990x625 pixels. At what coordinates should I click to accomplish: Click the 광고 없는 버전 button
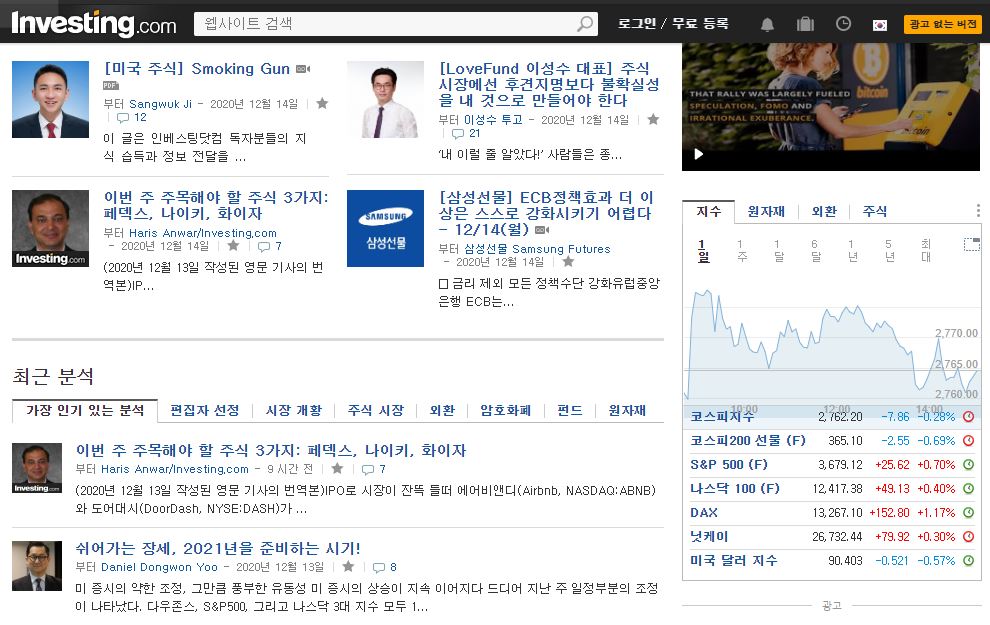(942, 22)
